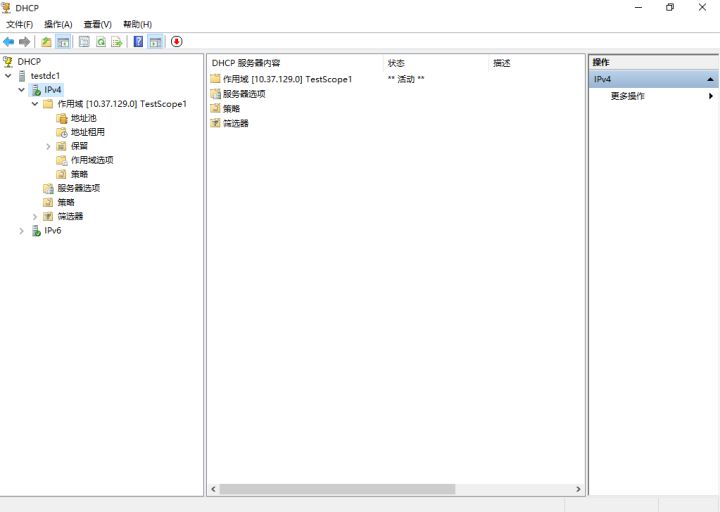Expand the 保留 node

click(48, 146)
